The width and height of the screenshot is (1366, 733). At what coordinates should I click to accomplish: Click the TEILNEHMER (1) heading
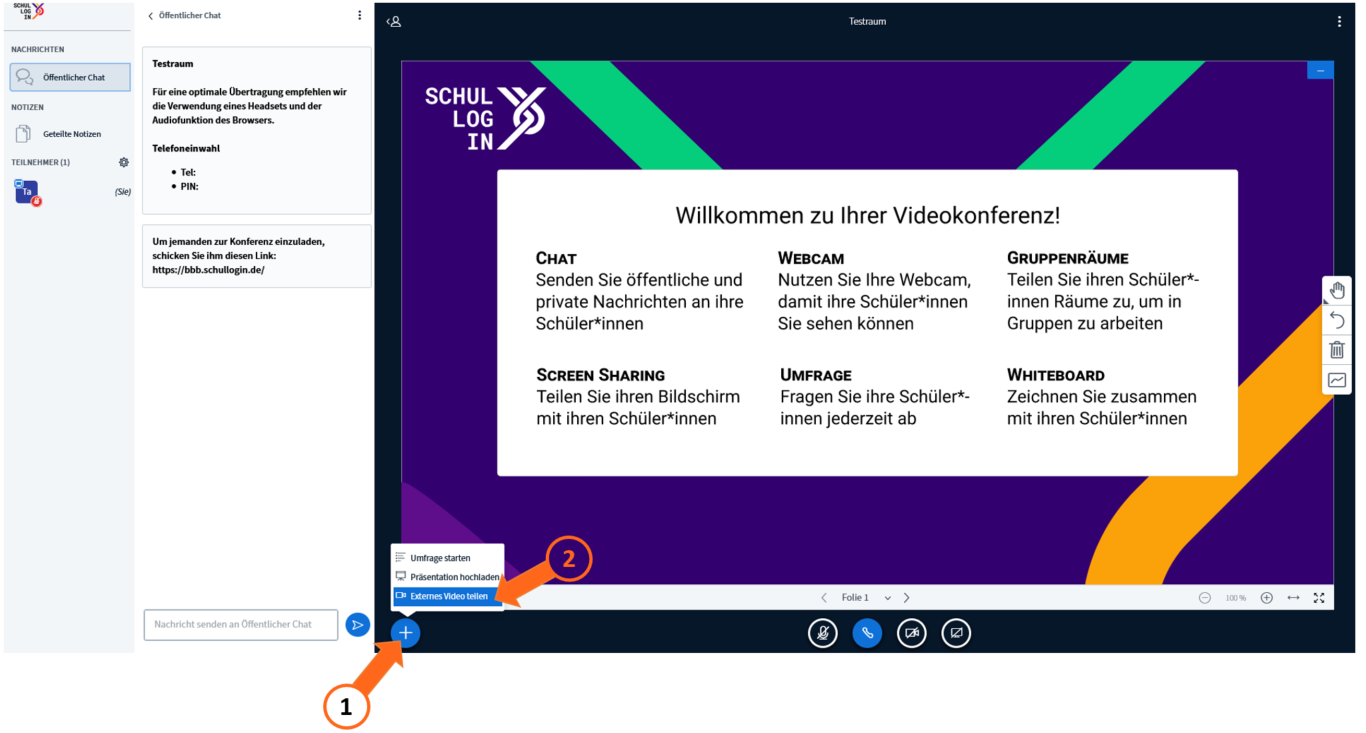[x=41, y=162]
